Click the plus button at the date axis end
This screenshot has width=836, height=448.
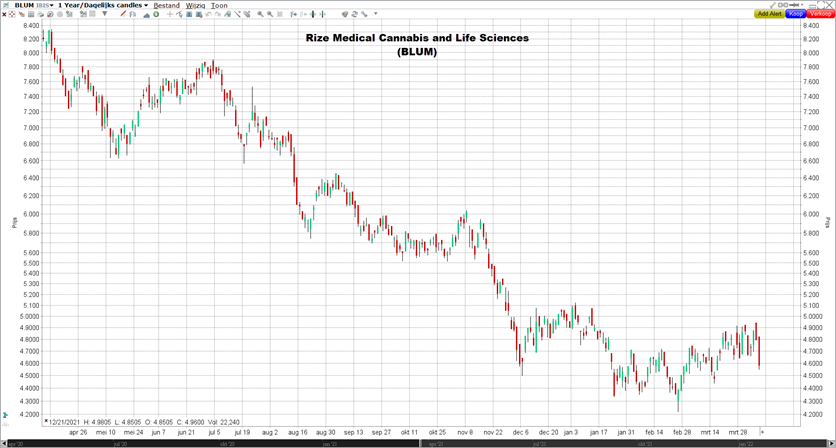coord(762,431)
